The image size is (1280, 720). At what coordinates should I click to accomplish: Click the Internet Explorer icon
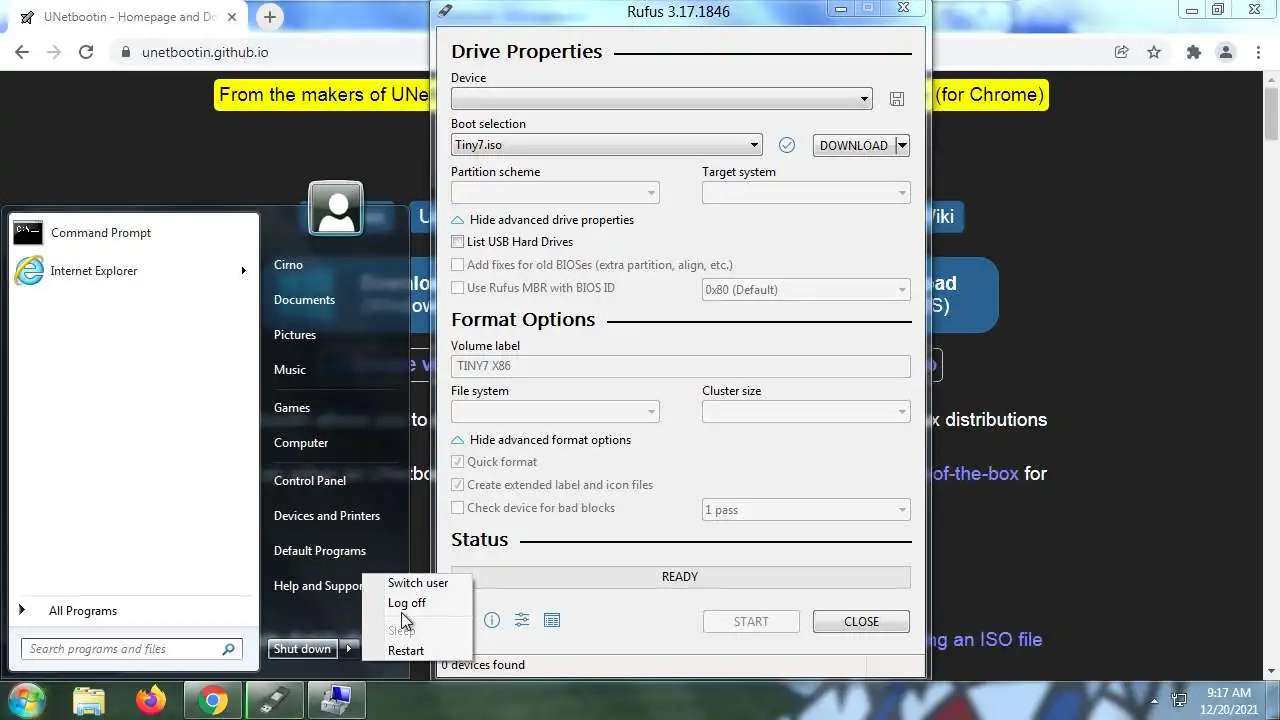click(x=29, y=271)
